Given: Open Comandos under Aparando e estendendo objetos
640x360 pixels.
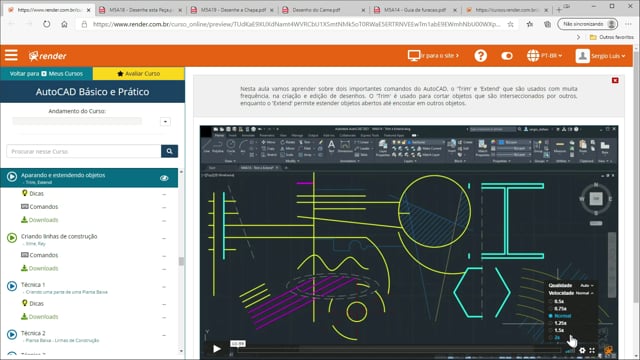Looking at the screenshot, I should point(44,207).
